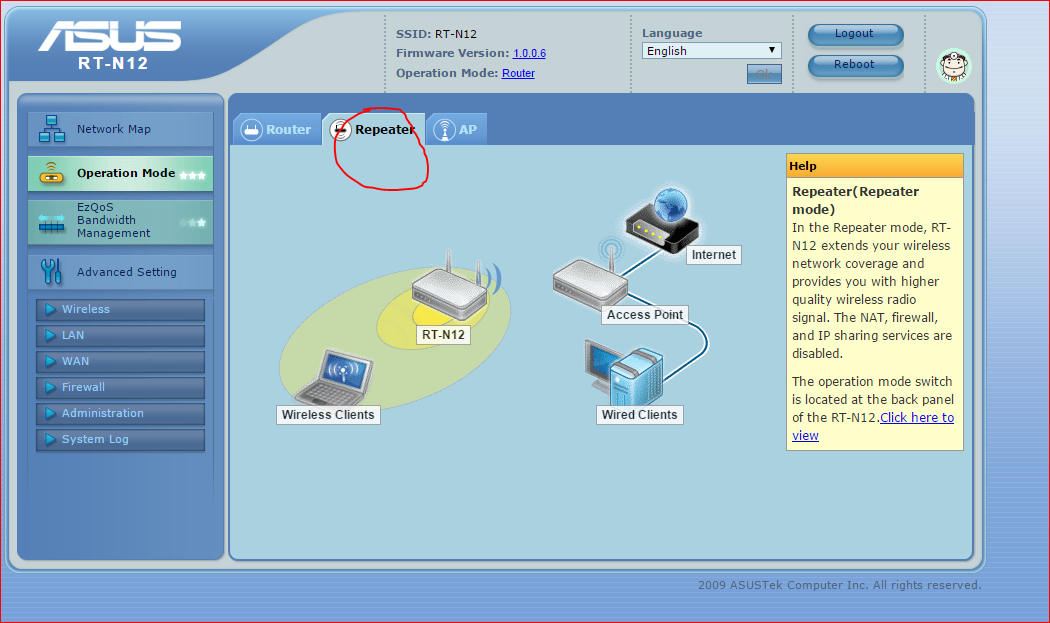Click the AP tab antenna icon

pyautogui.click(x=445, y=129)
